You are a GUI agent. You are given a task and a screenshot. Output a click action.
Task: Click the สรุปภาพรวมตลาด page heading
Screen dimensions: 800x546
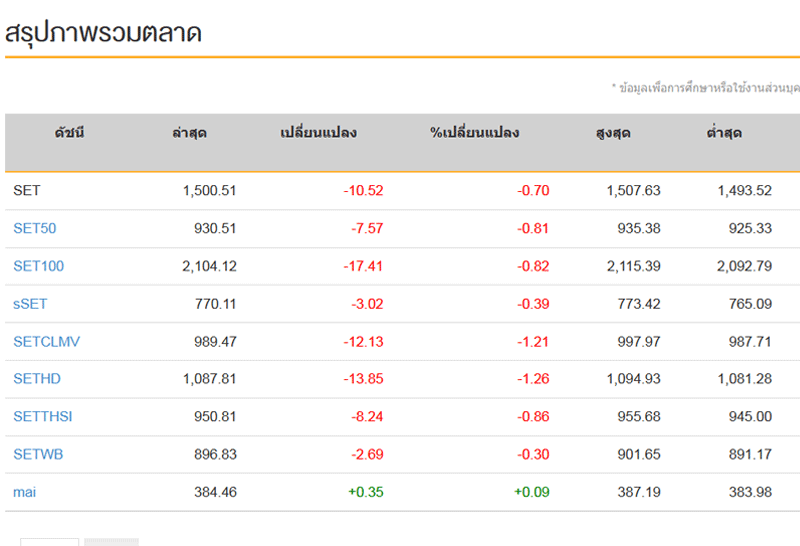tap(104, 33)
